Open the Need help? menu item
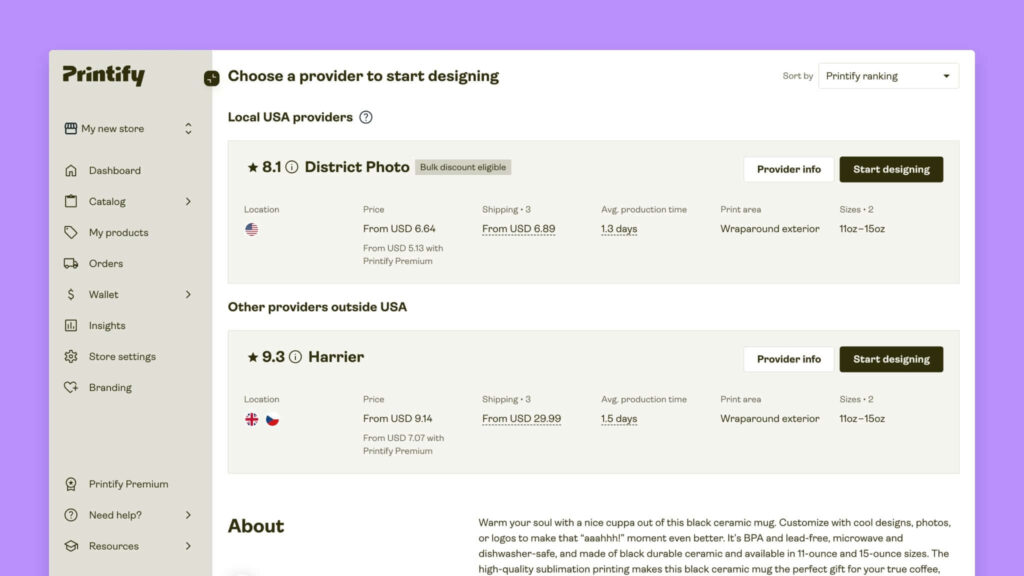The height and width of the screenshot is (576, 1024). [116, 515]
